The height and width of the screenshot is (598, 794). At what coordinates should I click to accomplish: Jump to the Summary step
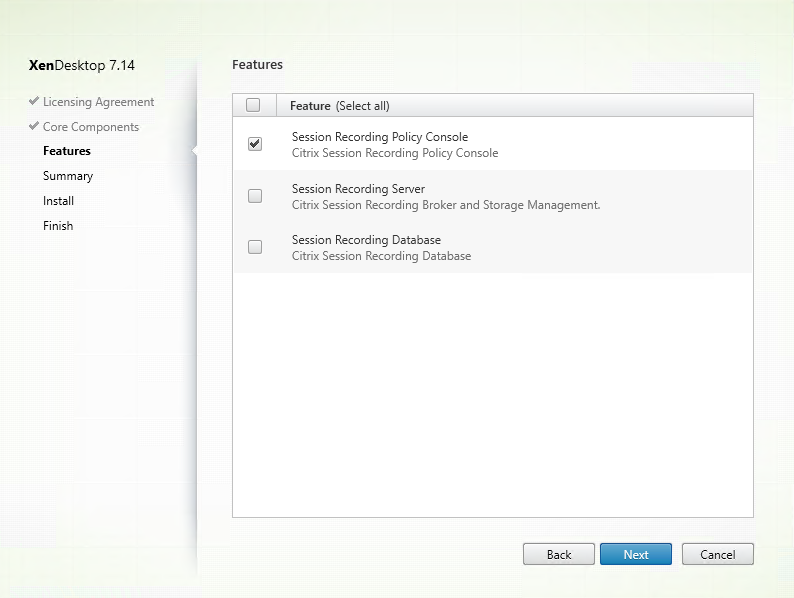click(68, 176)
